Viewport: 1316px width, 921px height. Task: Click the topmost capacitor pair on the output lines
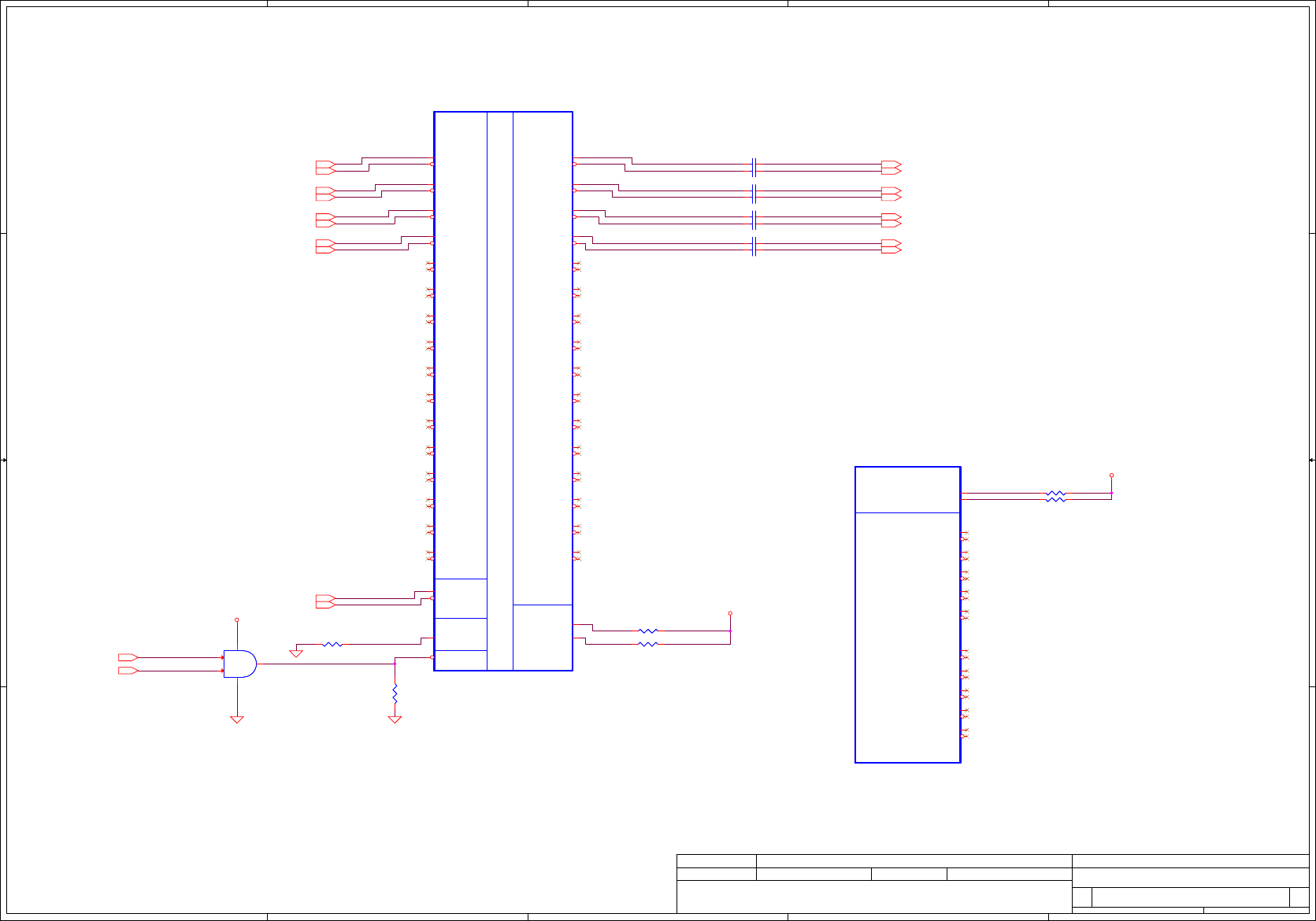754,168
